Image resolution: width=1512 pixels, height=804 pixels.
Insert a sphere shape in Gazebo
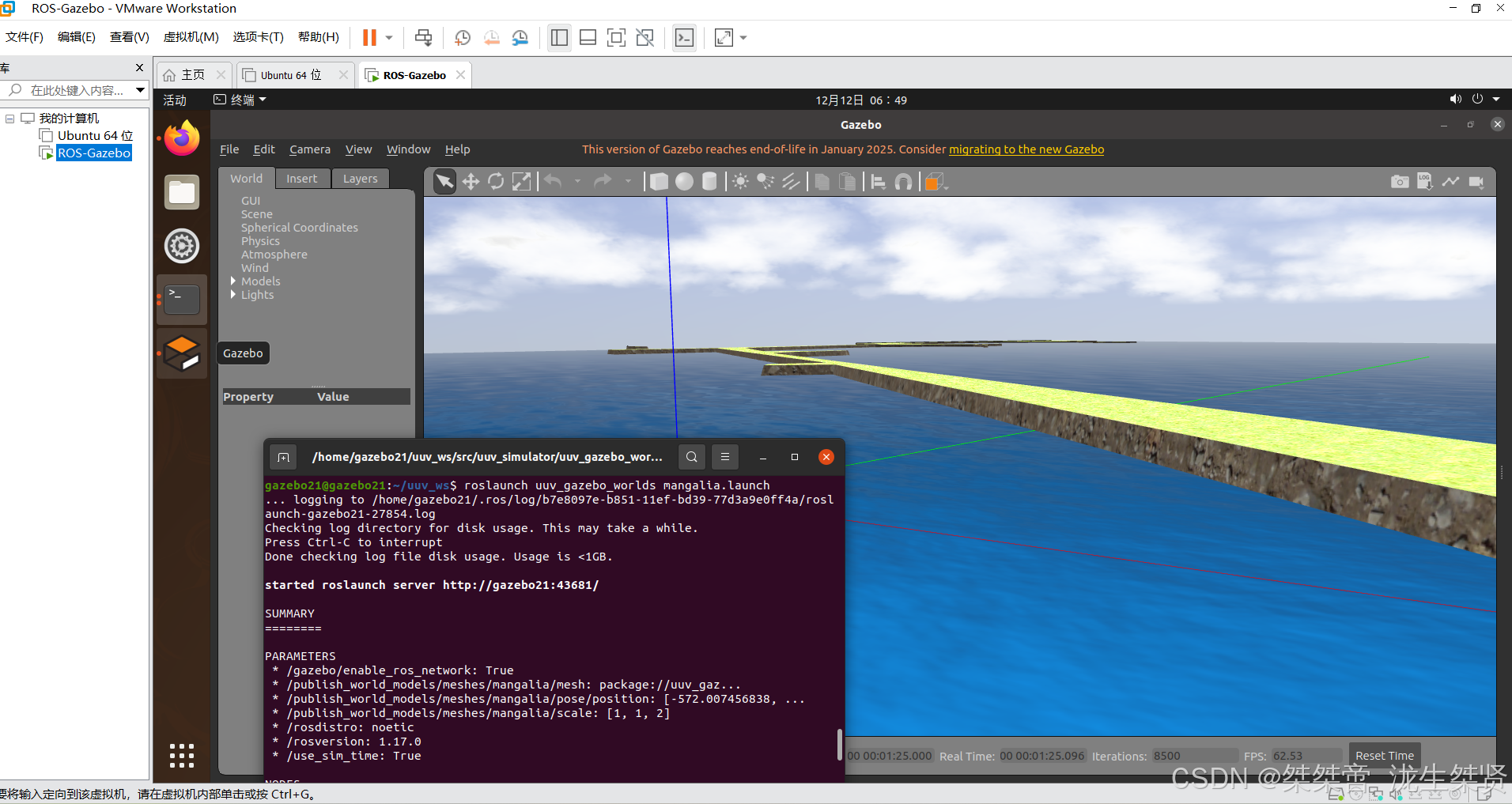click(x=684, y=182)
